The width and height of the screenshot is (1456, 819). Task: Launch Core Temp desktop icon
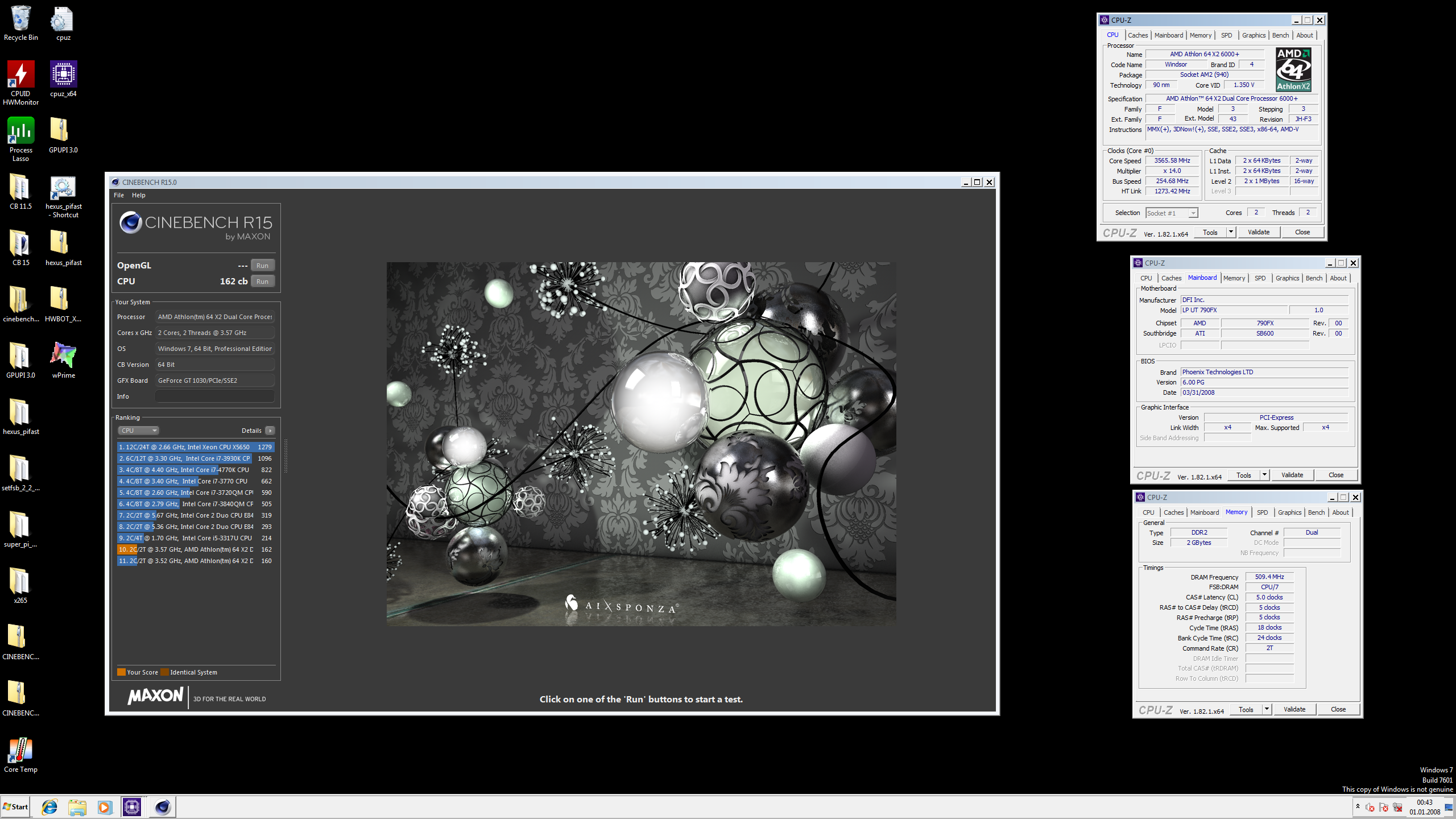click(x=20, y=755)
